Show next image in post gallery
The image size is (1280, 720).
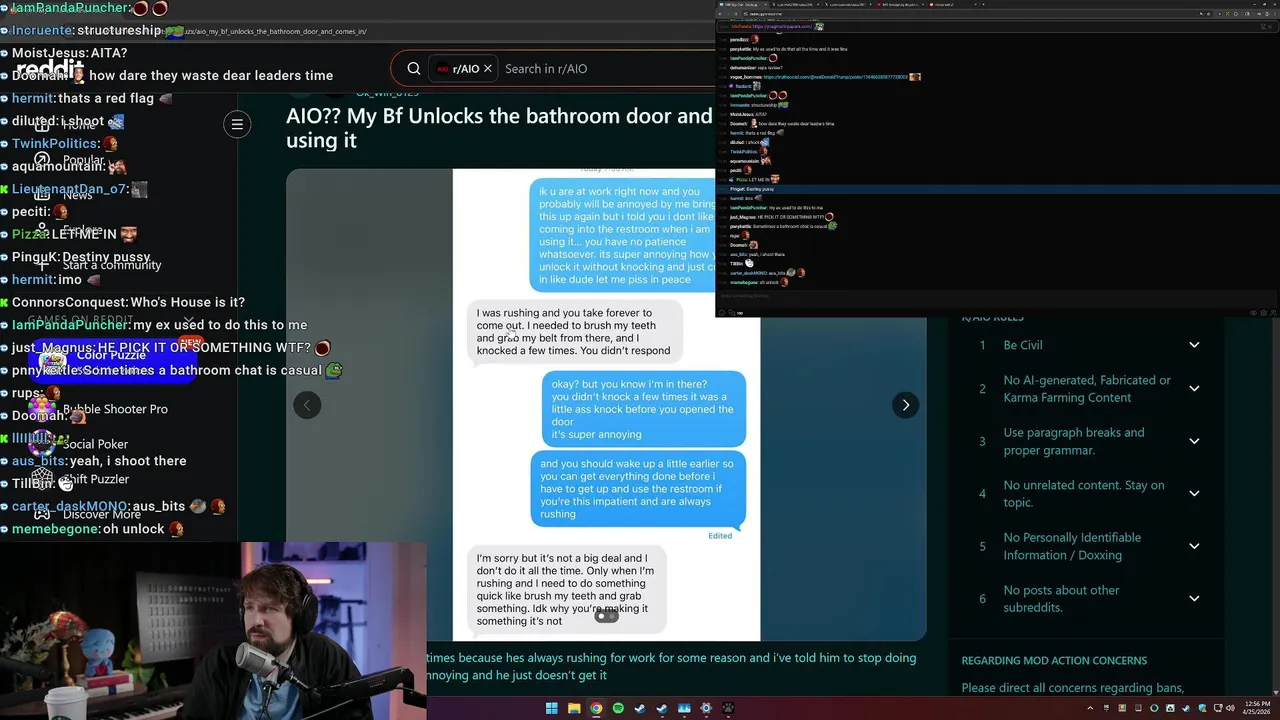905,405
